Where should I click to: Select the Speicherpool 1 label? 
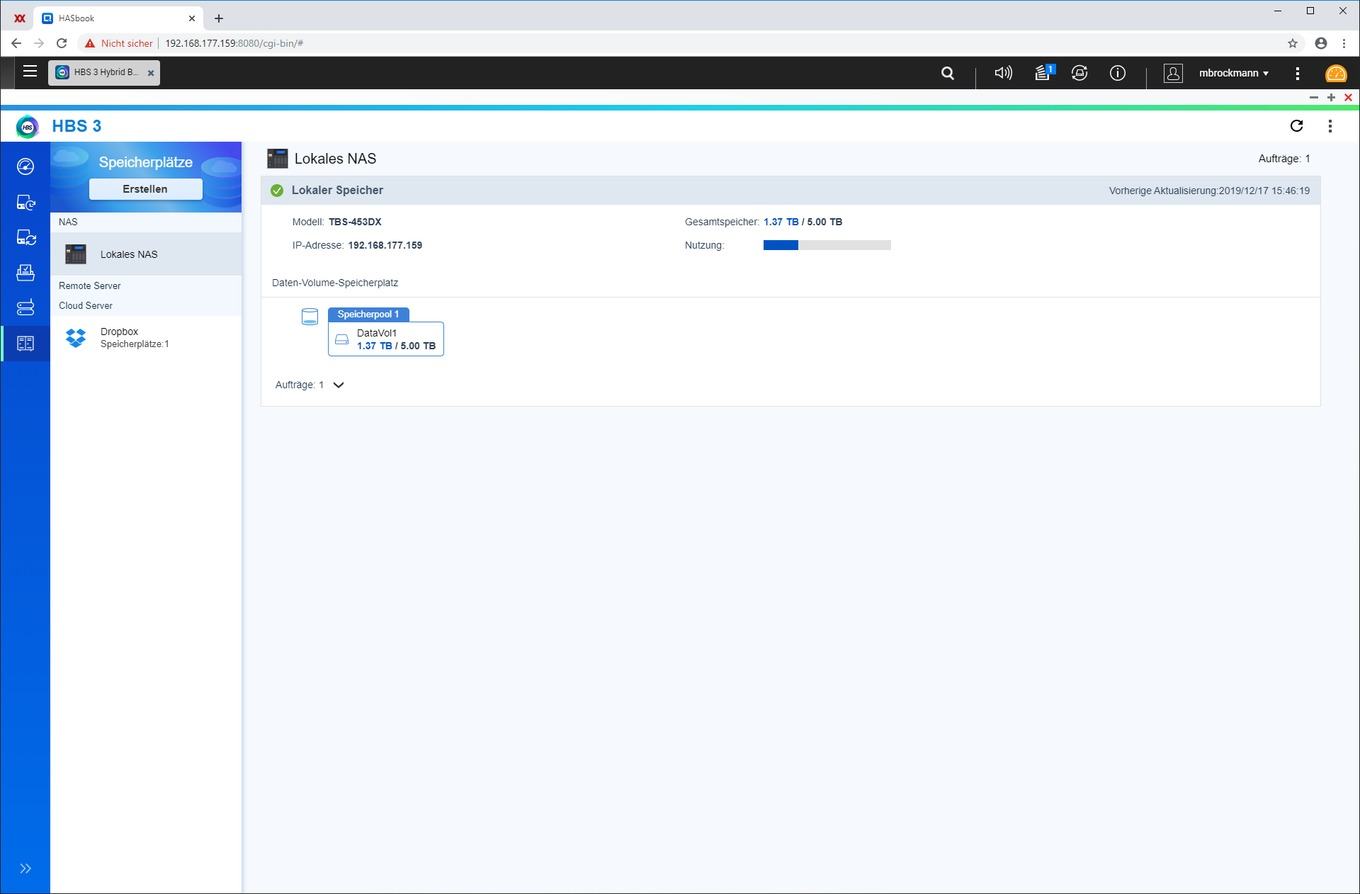click(368, 314)
